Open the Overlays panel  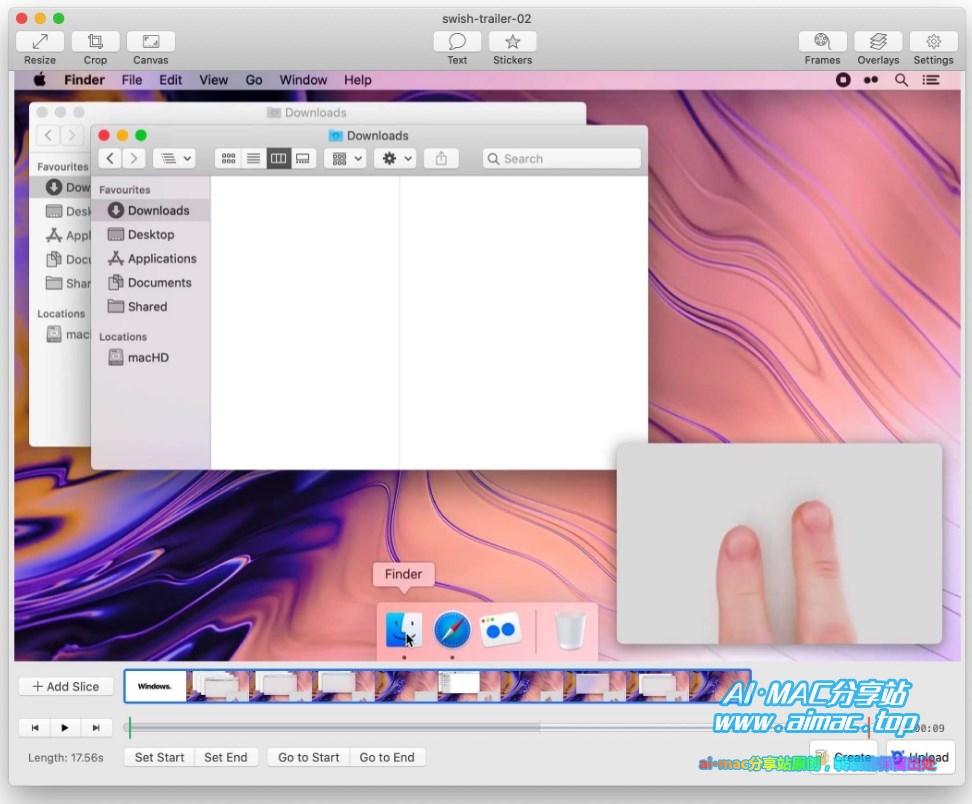(x=878, y=42)
